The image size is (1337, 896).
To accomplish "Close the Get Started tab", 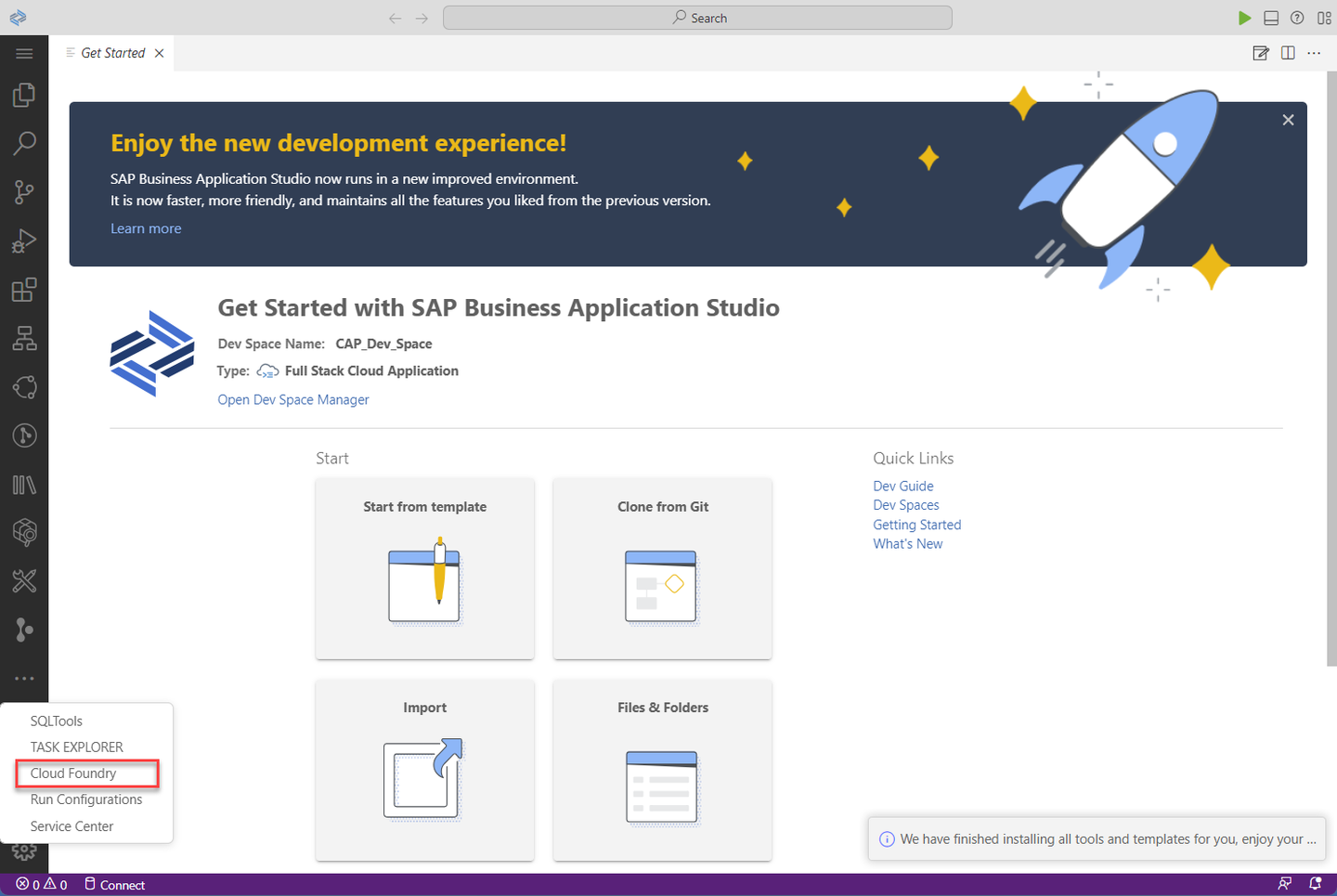I will point(160,53).
